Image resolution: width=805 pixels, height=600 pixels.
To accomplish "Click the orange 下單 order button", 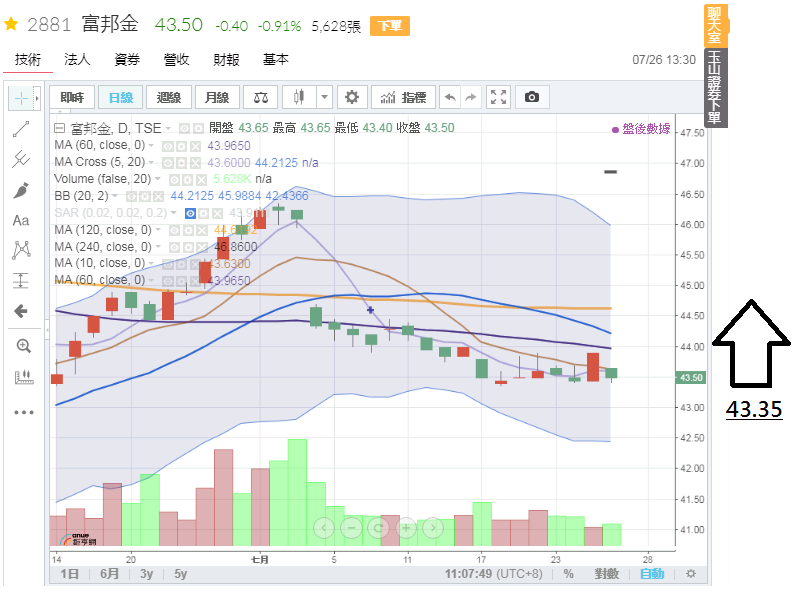I will tap(390, 26).
